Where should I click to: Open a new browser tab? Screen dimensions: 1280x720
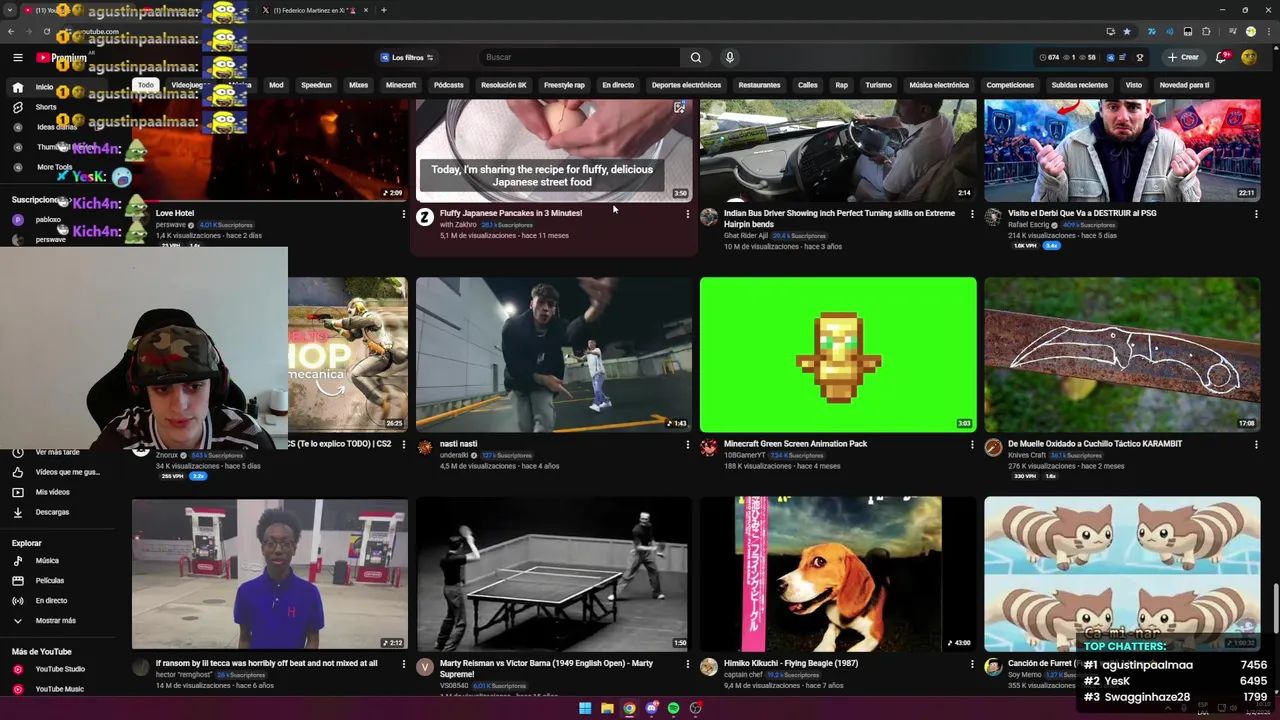point(384,10)
